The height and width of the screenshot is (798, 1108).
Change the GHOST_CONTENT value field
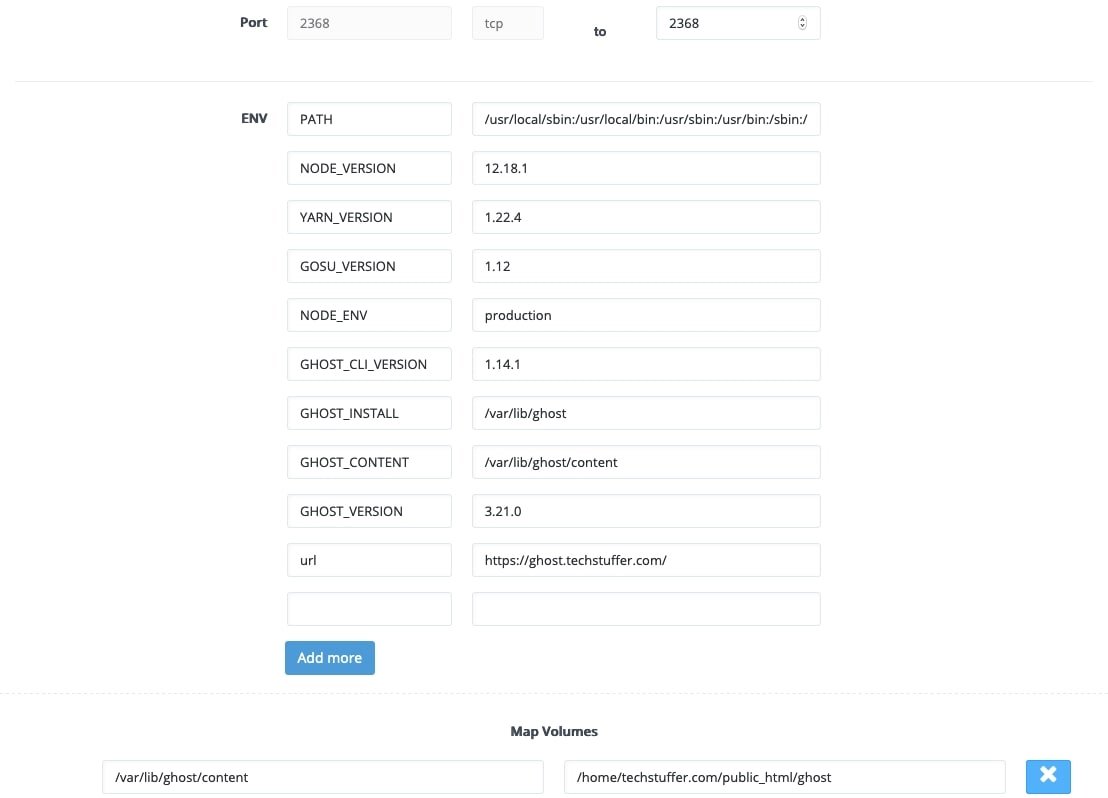point(646,462)
